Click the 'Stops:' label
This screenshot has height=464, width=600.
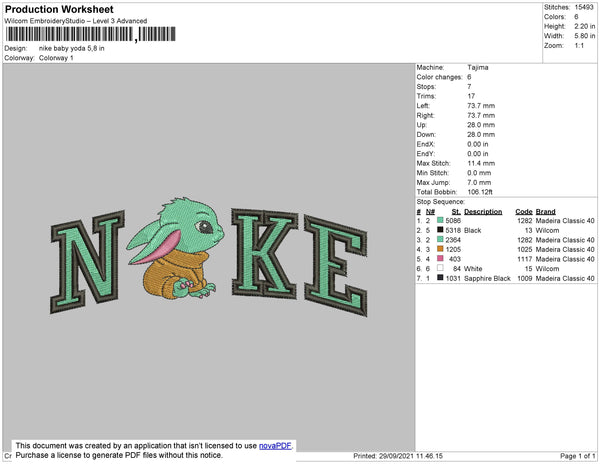coord(426,86)
